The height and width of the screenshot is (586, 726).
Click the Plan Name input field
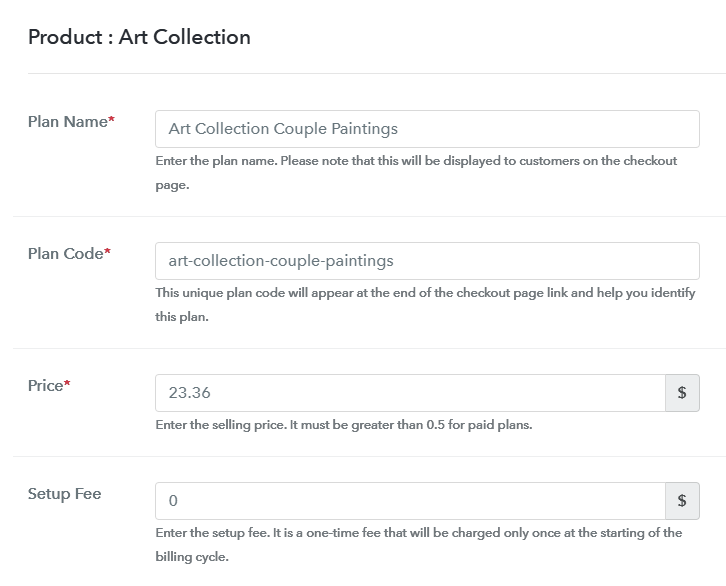[x=427, y=129]
